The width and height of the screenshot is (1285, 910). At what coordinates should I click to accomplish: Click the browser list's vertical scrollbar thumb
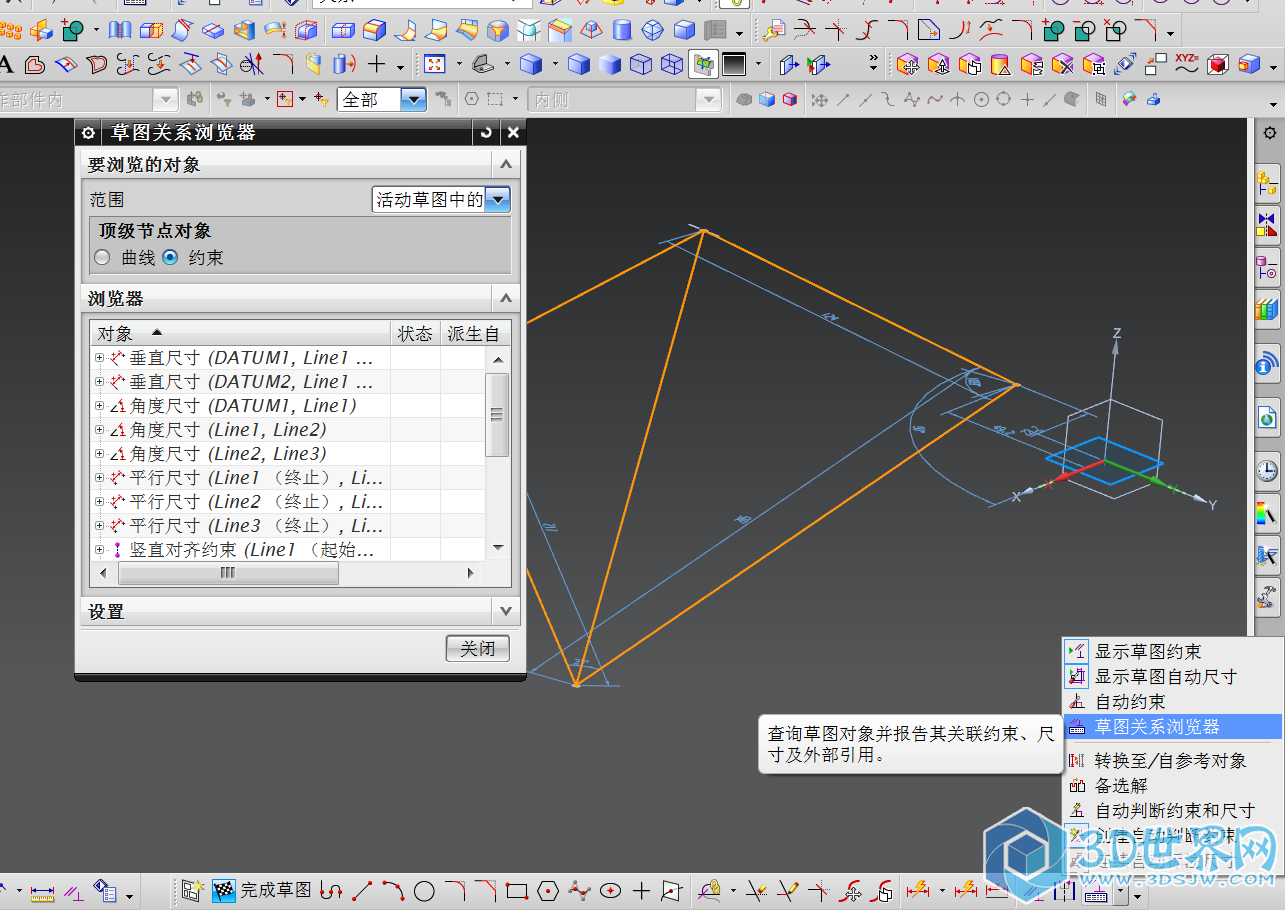click(497, 415)
